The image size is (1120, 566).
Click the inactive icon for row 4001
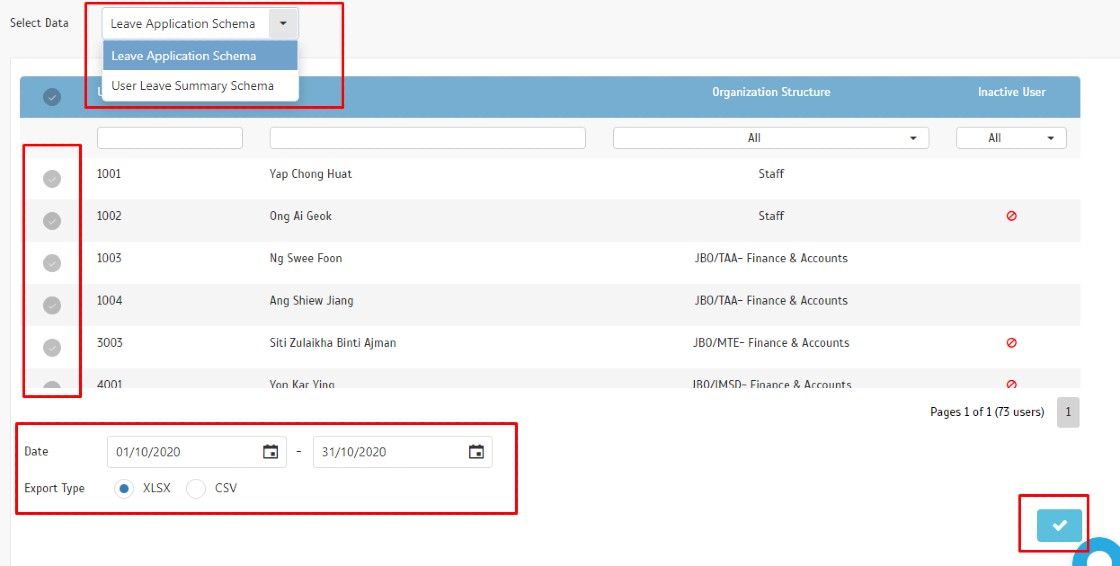coord(1011,384)
